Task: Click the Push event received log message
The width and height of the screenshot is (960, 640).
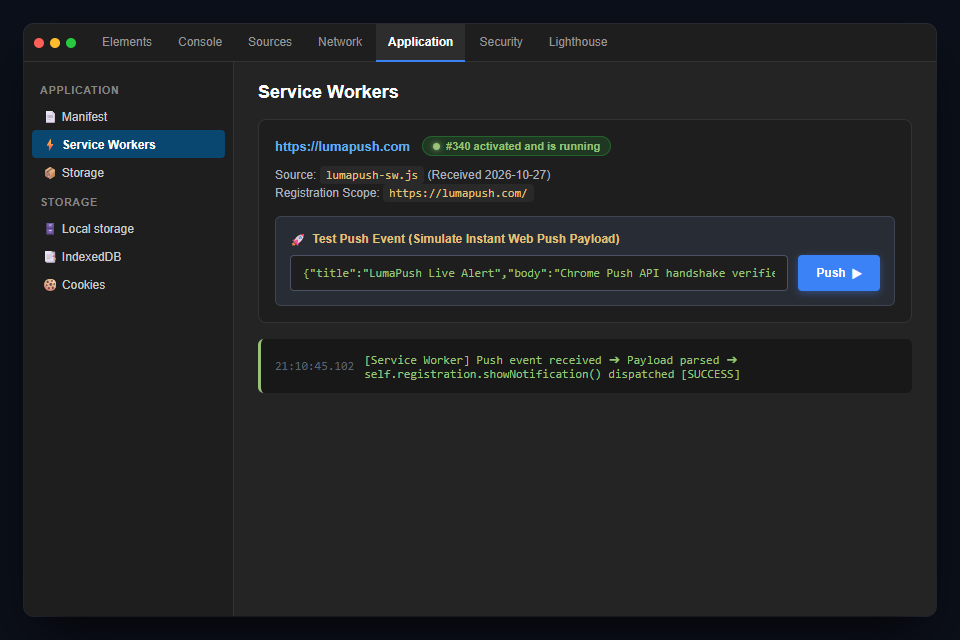Action: [552, 367]
